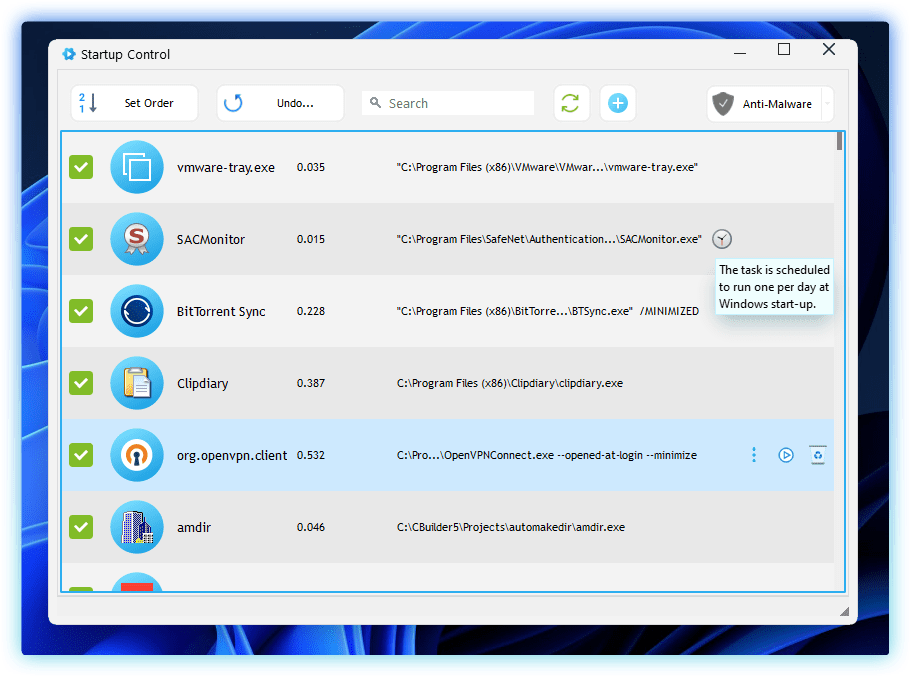Click the Anti-Malware shield button

tap(764, 104)
